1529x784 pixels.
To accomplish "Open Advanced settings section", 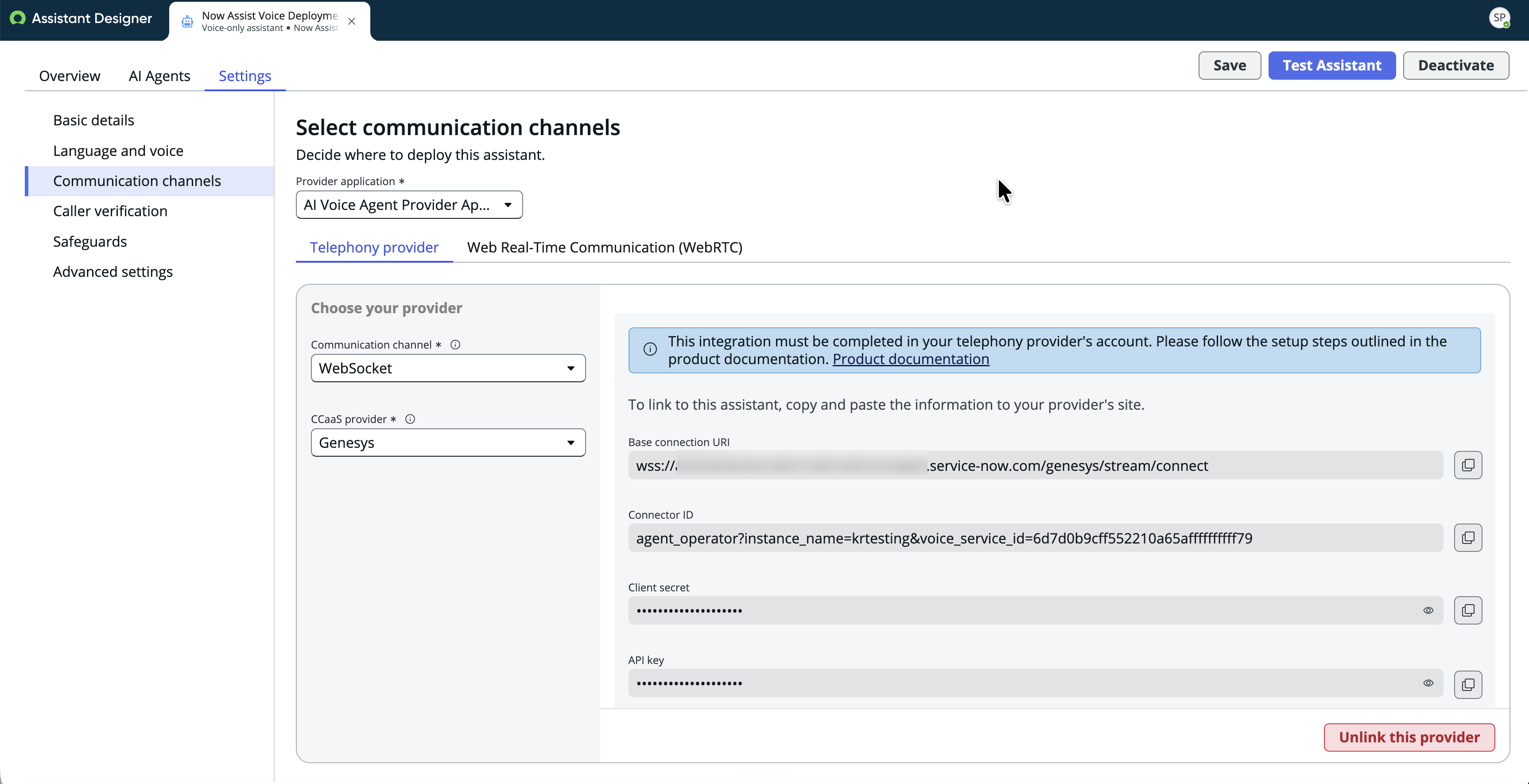I will click(x=113, y=272).
